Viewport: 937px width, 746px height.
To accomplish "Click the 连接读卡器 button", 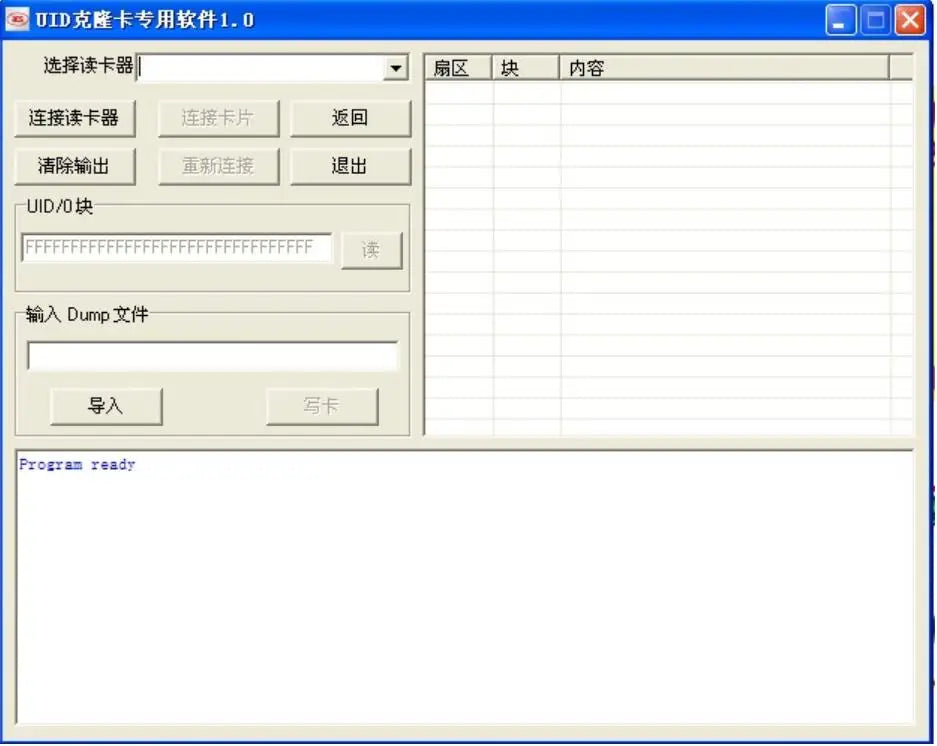I will (75, 118).
